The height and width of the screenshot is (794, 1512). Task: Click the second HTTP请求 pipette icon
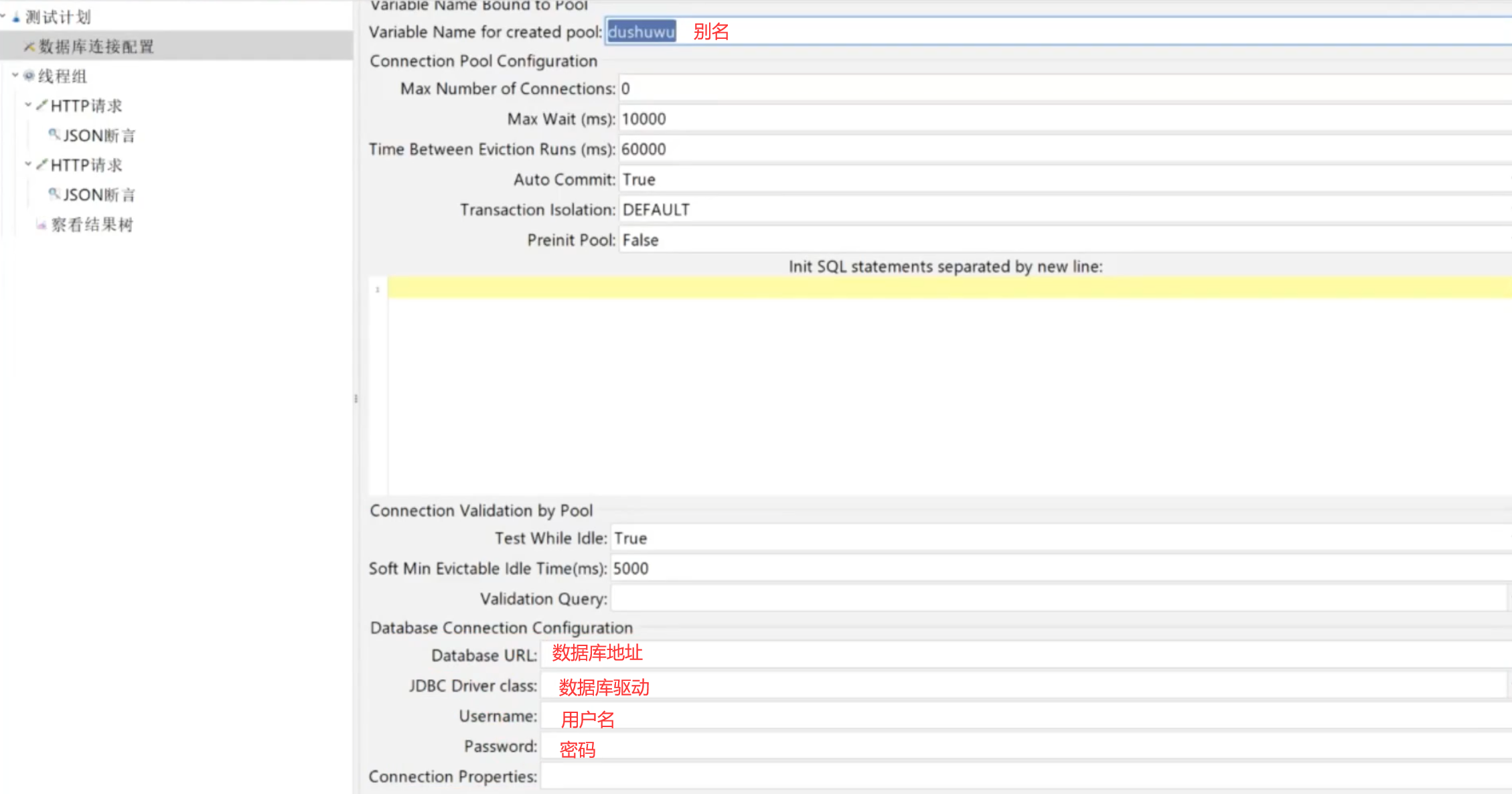(x=42, y=165)
